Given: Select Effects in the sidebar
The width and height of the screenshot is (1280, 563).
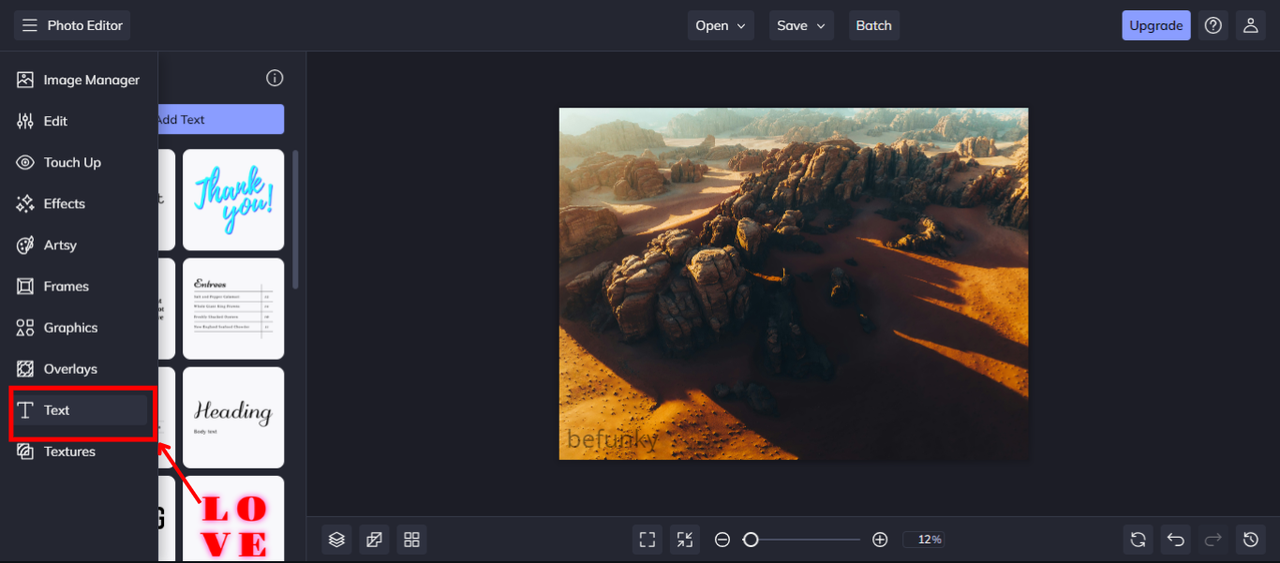Looking at the screenshot, I should [80, 204].
